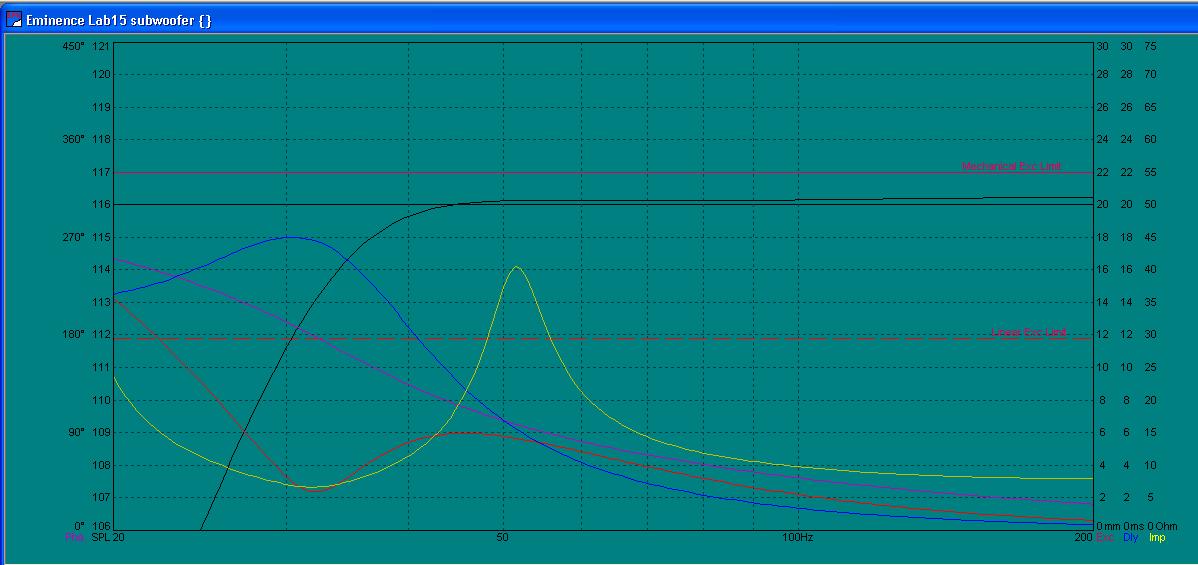This screenshot has width=1198, height=565.
Task: Click the 117 SPL axis value
Action: click(101, 172)
